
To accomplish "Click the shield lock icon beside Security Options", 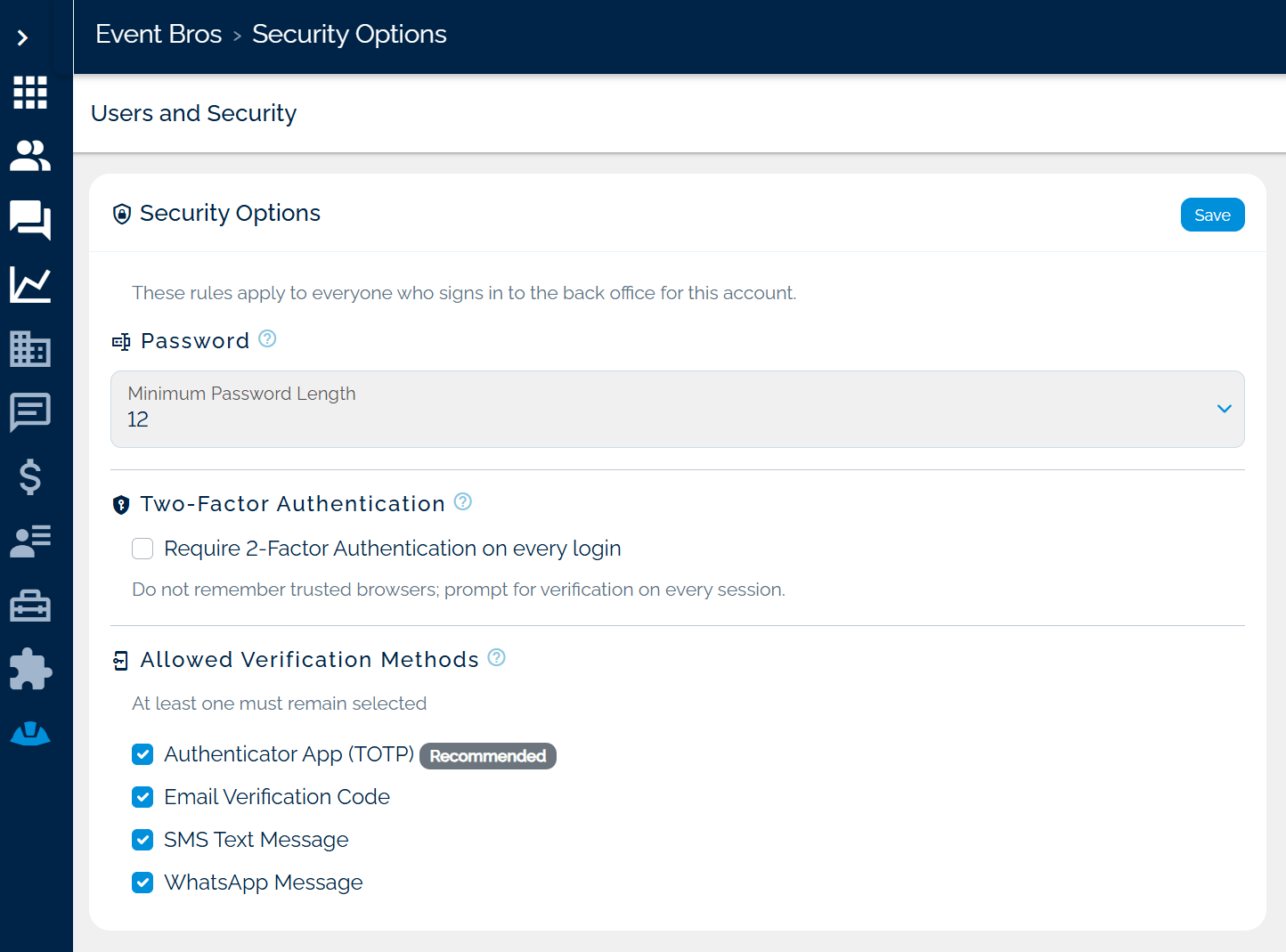I will click(122, 214).
